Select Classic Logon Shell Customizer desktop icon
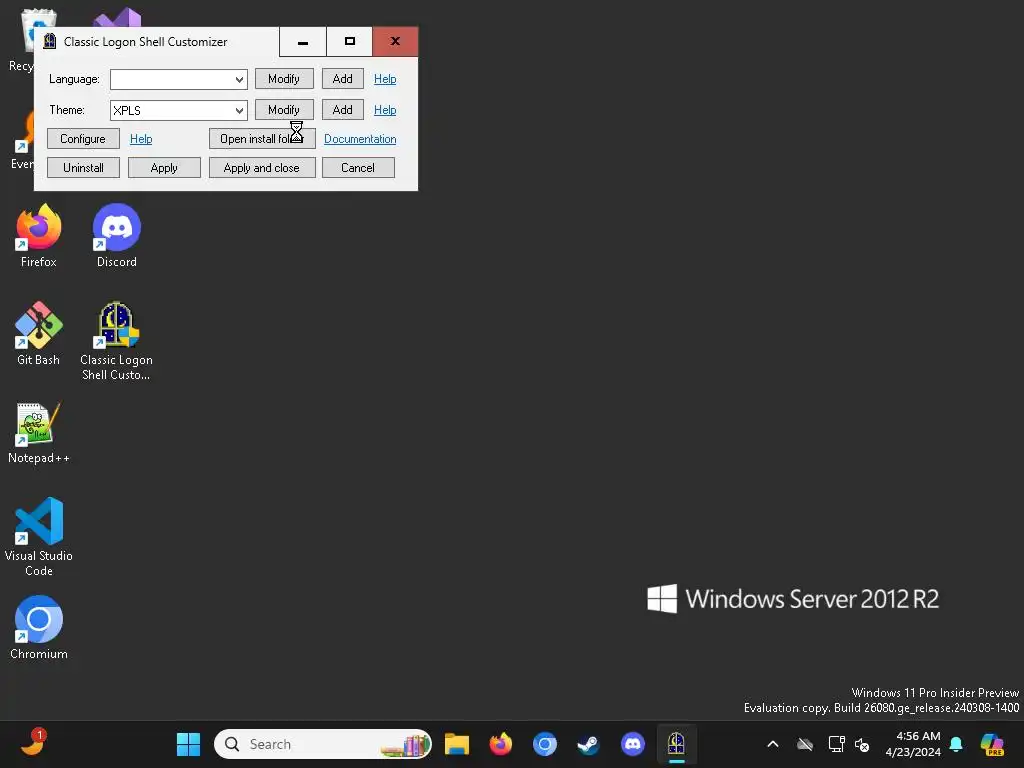 (116, 341)
